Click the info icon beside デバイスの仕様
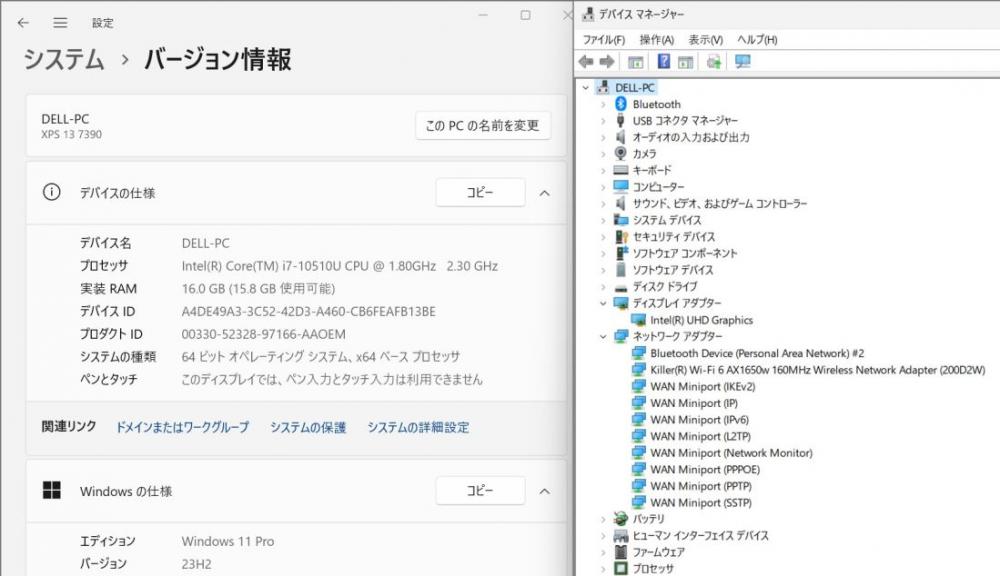Image resolution: width=1000 pixels, height=576 pixels. [x=52, y=192]
